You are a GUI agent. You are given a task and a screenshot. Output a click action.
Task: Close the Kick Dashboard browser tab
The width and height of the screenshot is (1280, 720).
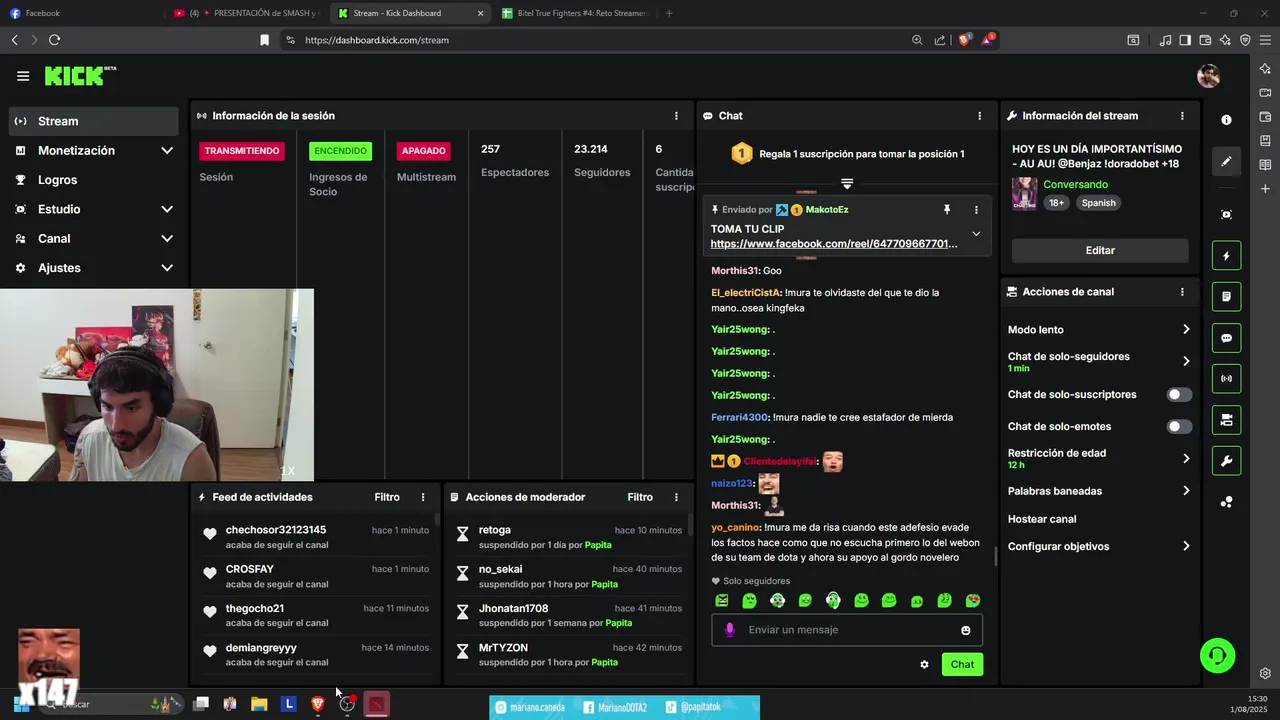tap(481, 13)
